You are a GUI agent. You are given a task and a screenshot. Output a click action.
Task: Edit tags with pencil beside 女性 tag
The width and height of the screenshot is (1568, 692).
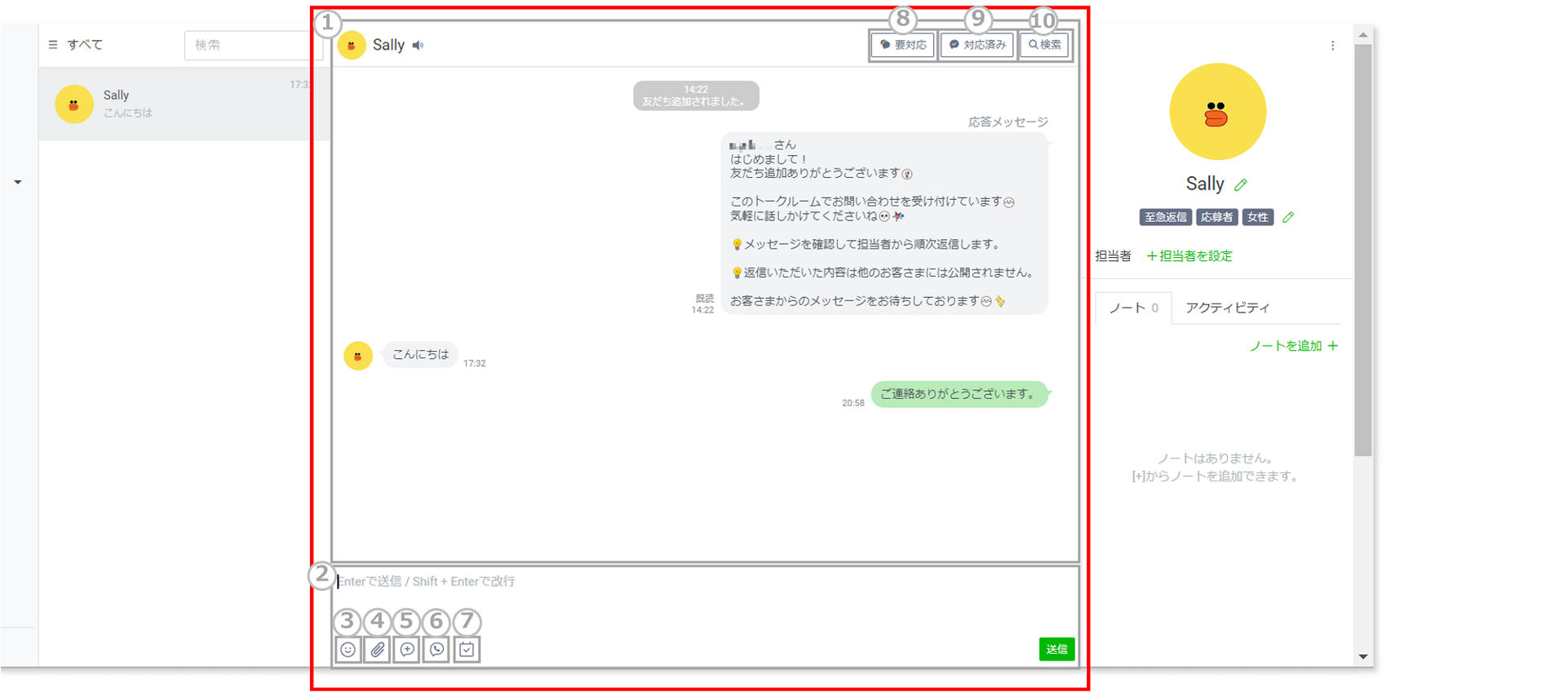click(x=1288, y=217)
